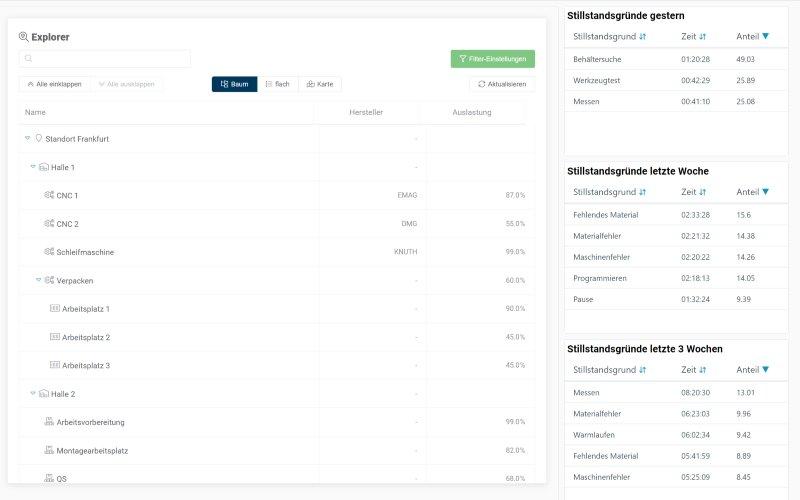Sort last week's table by Zeit sort icon
This screenshot has width=800, height=500.
coord(702,192)
